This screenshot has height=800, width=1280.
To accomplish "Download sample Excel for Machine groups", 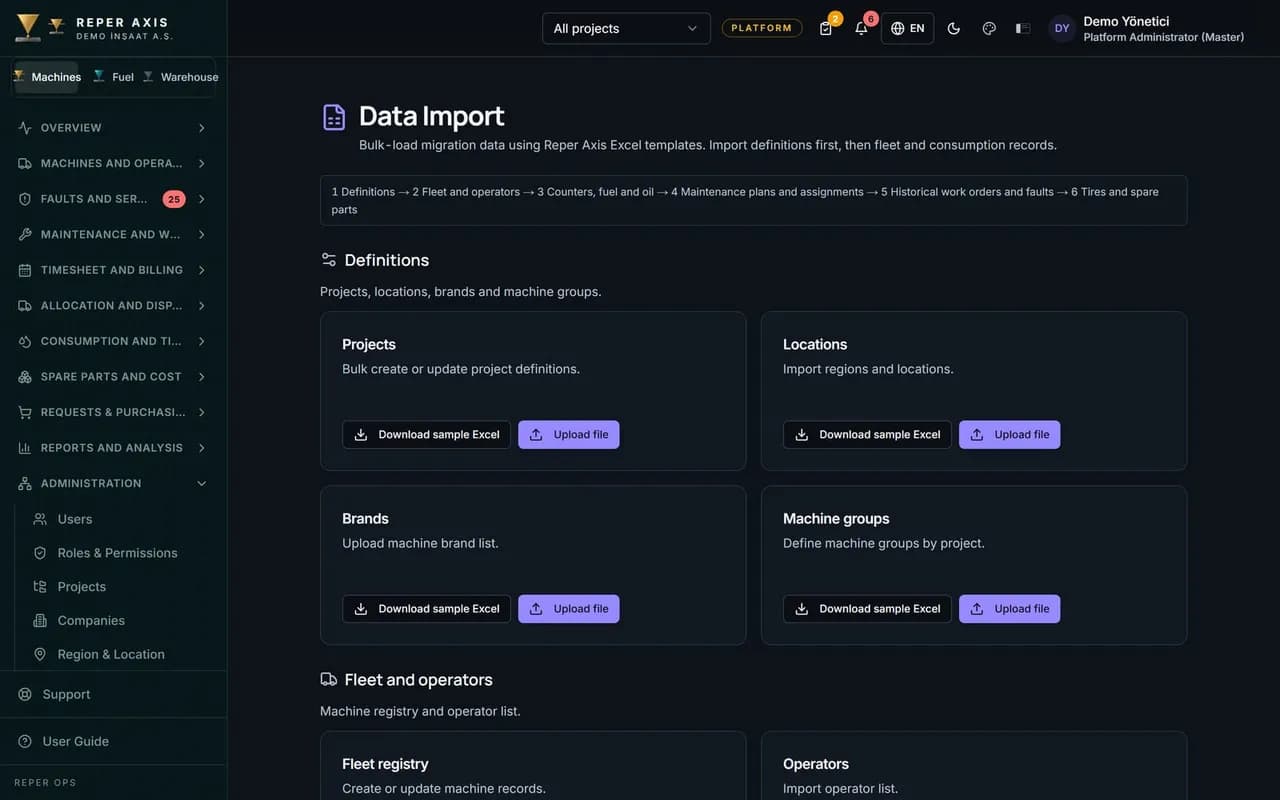I will click(867, 609).
